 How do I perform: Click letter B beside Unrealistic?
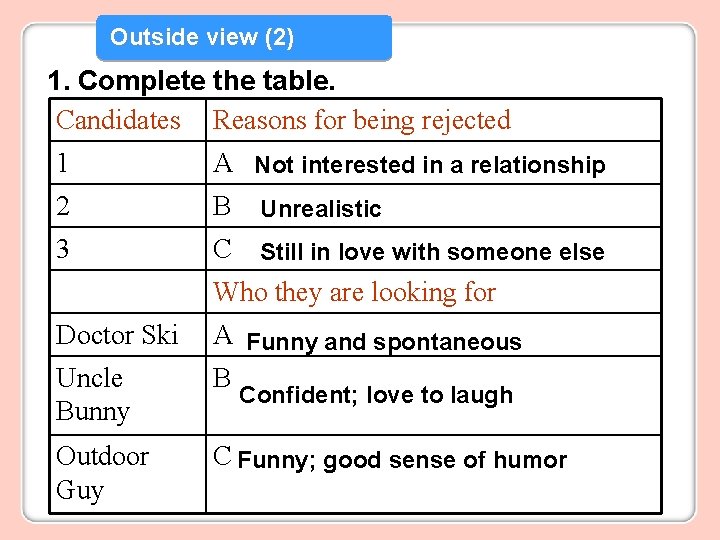pyautogui.click(x=222, y=205)
